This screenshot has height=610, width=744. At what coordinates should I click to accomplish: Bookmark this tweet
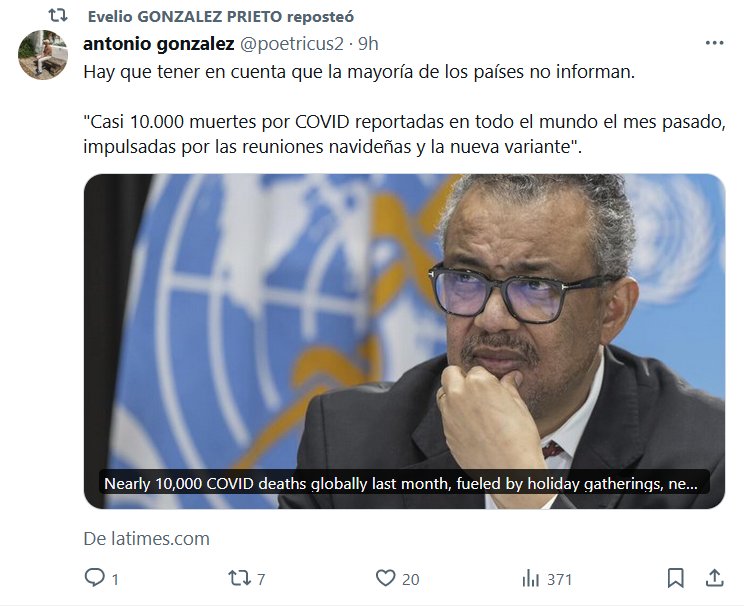[x=675, y=578]
